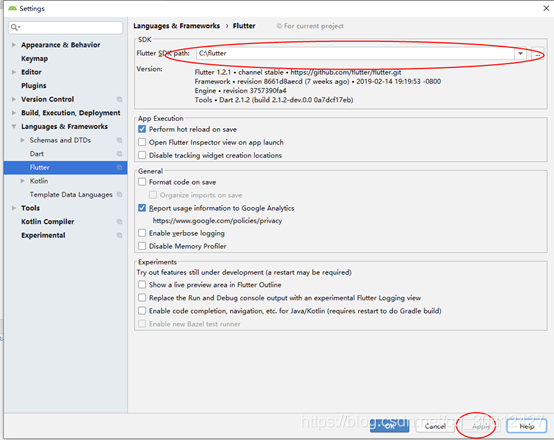
Task: Close the Settings dialog with X
Action: [546, 8]
